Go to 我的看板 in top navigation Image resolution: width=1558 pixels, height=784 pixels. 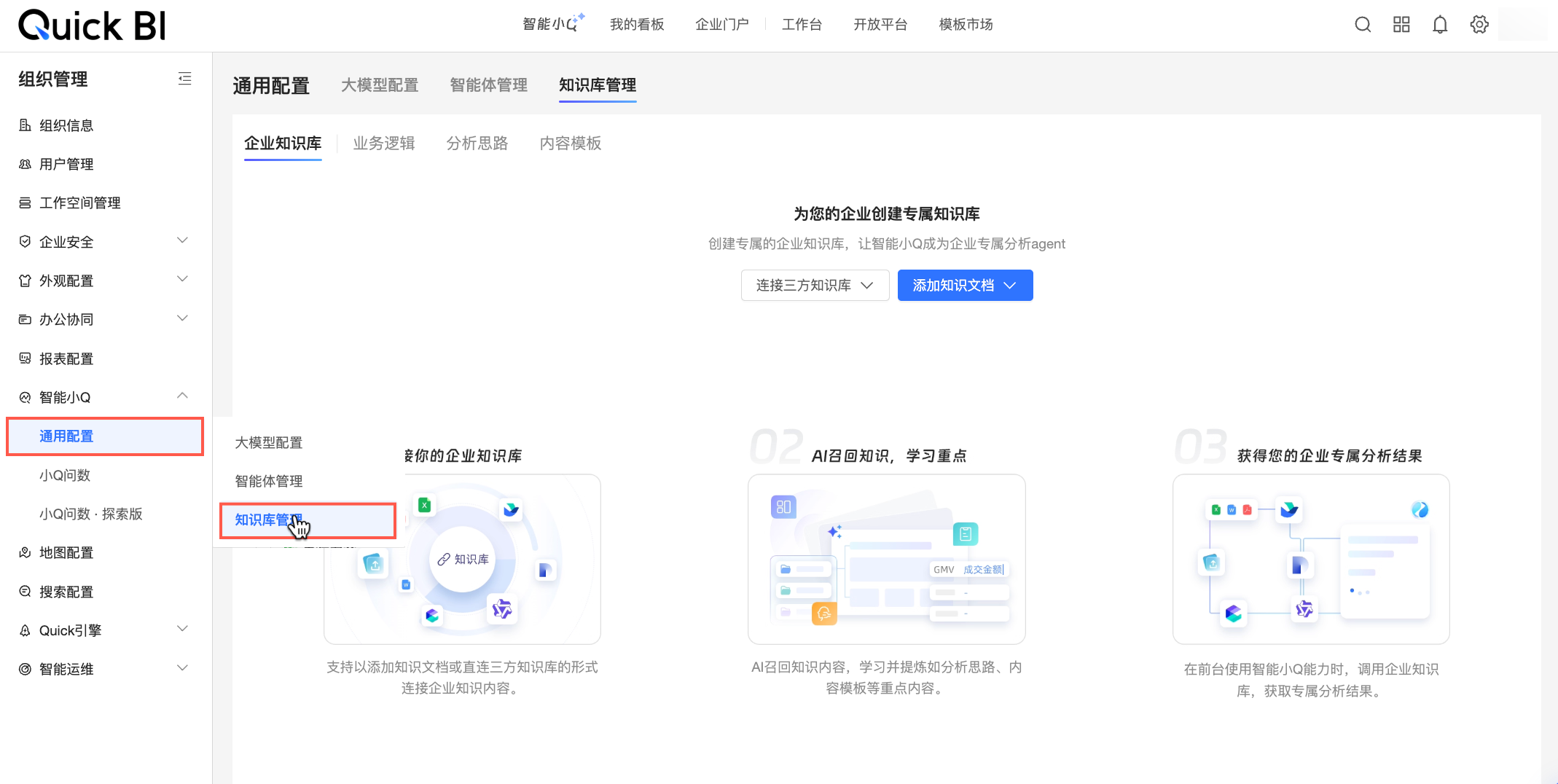pyautogui.click(x=637, y=24)
